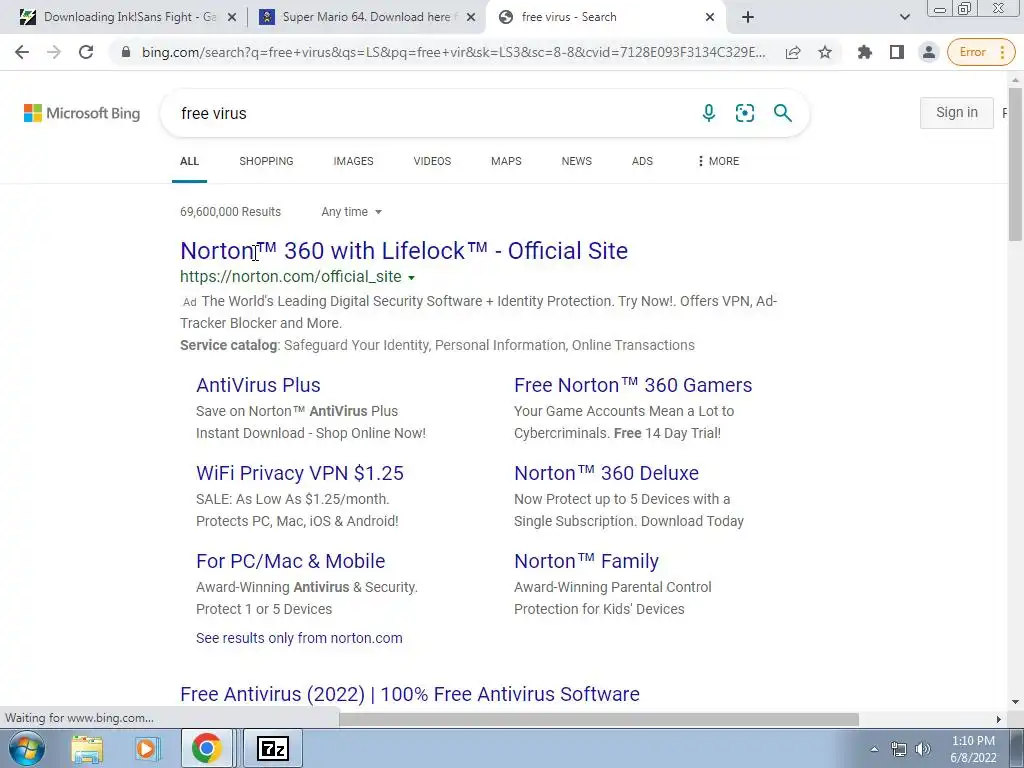Open the volume speaker tray icon
The image size is (1024, 768).
point(923,749)
